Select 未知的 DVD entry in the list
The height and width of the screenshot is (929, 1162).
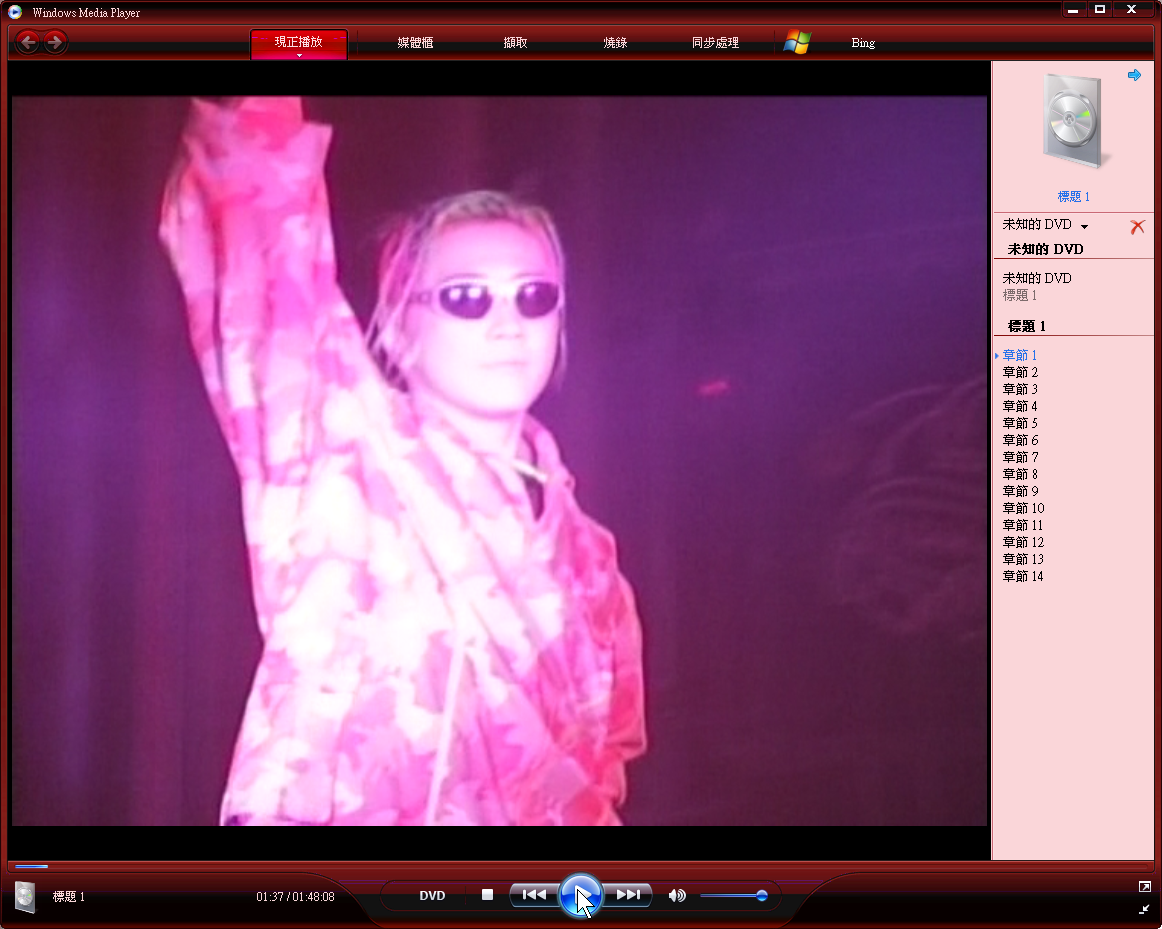pyautogui.click(x=1037, y=279)
